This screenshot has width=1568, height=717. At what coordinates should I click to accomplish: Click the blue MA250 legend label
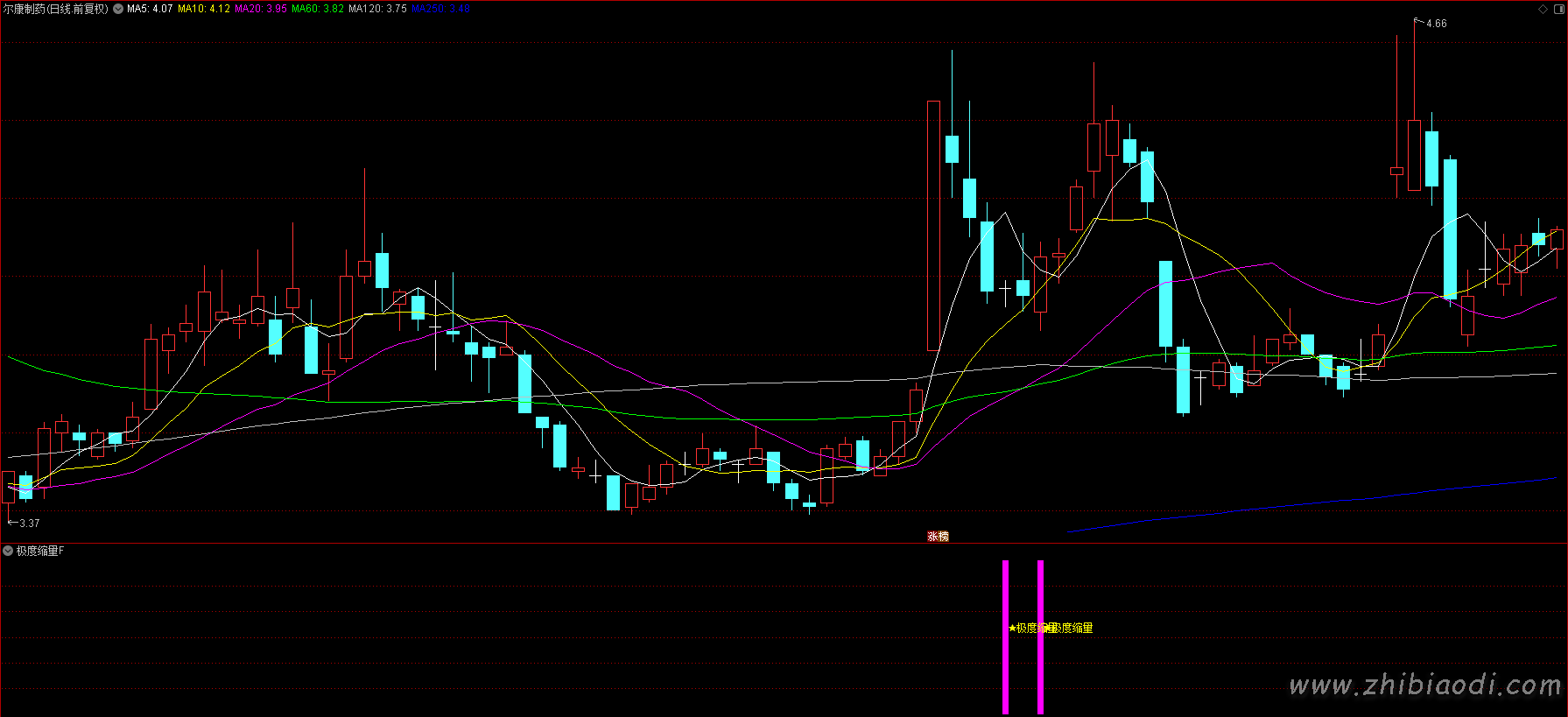coord(440,9)
